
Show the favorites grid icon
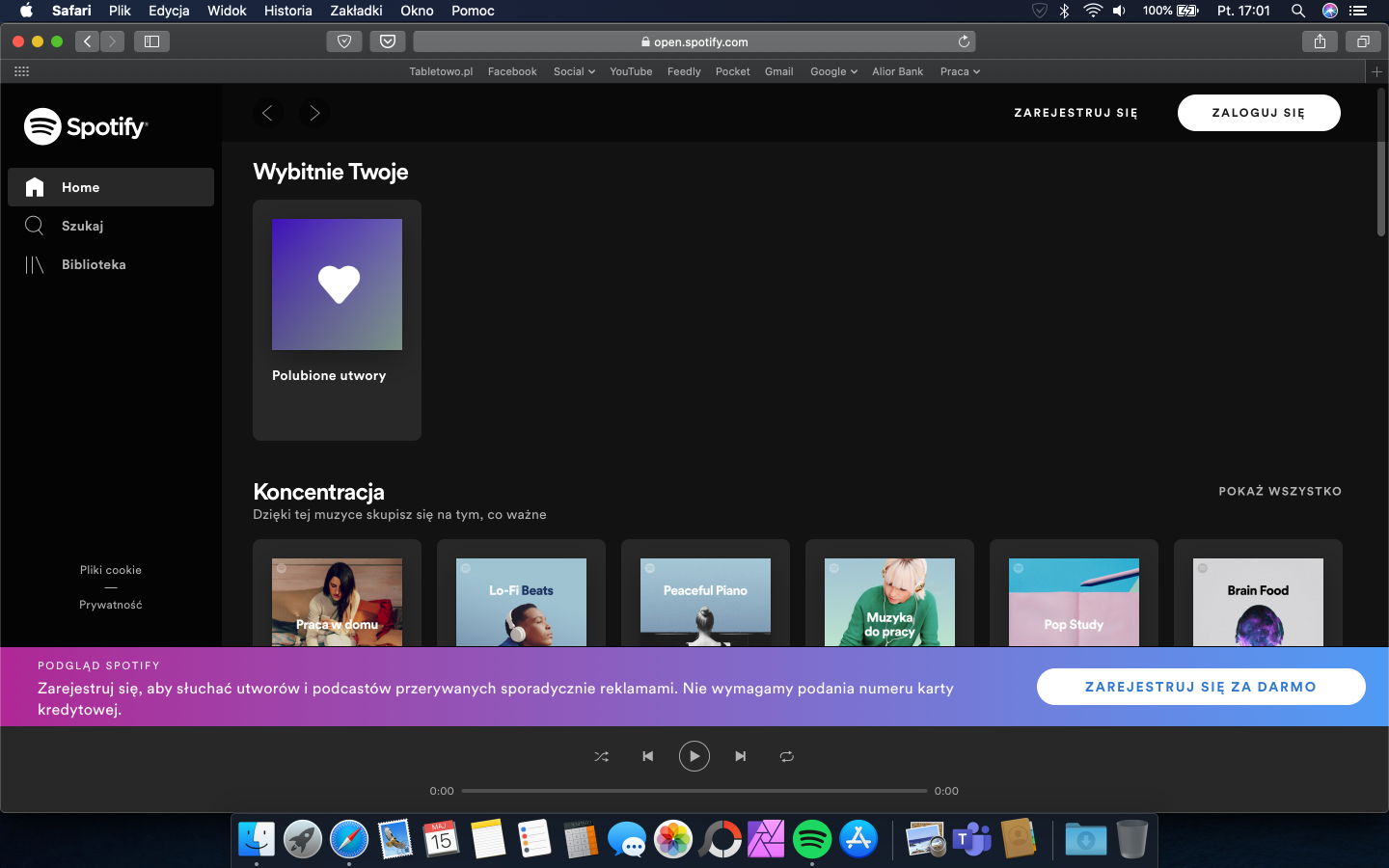click(22, 71)
